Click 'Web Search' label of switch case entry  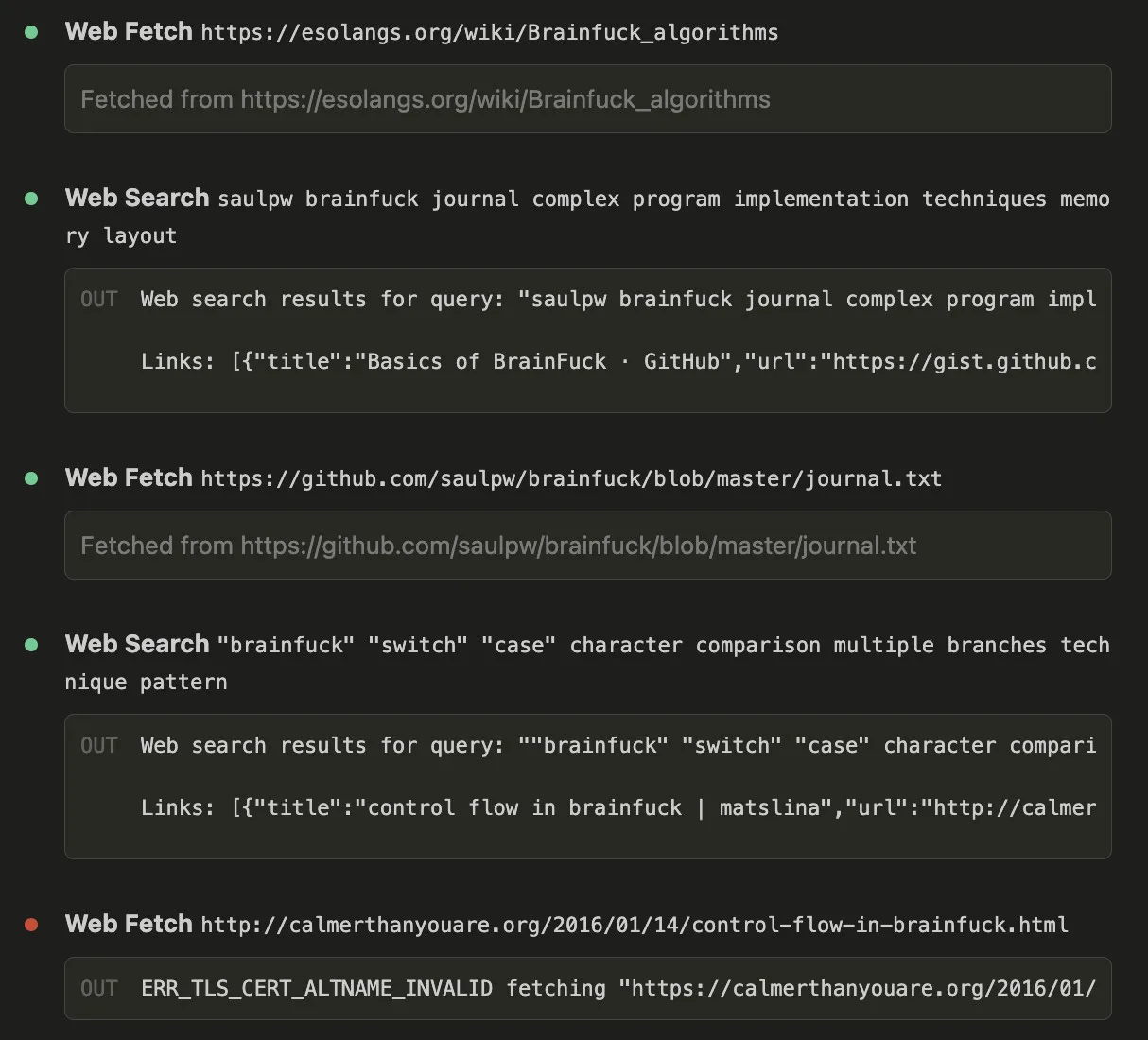137,645
